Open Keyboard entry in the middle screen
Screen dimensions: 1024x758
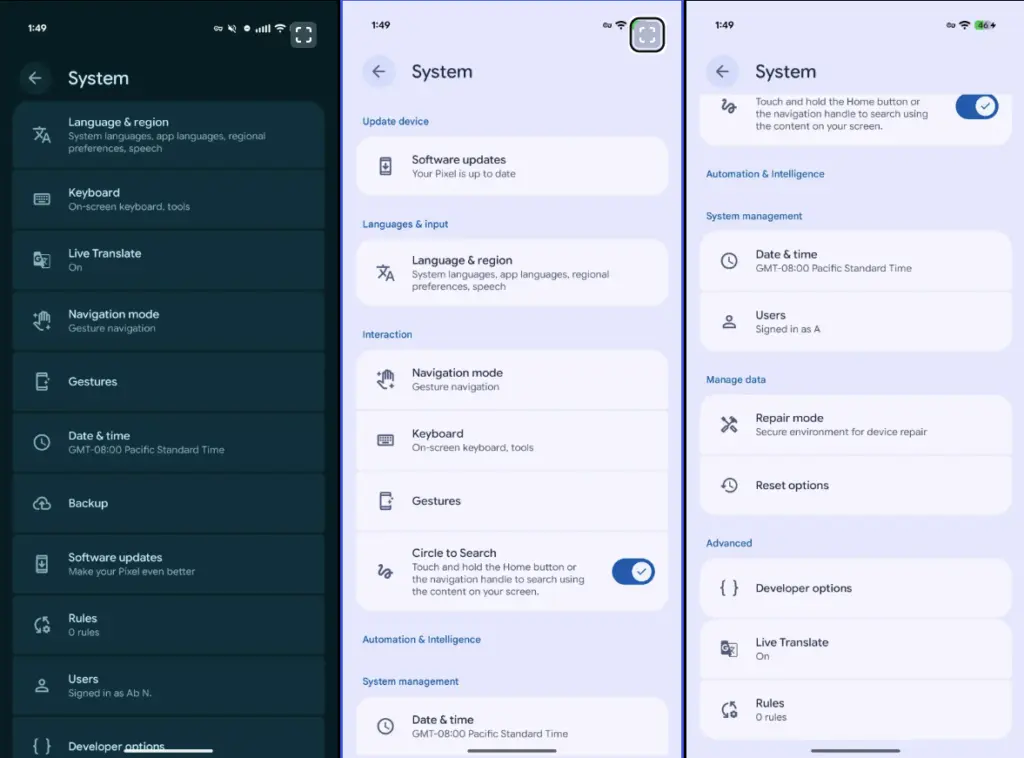point(512,440)
